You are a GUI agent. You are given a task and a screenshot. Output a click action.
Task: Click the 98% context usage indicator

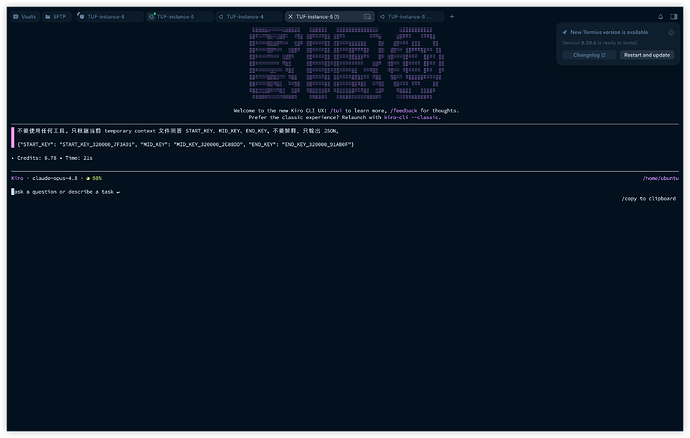94,178
